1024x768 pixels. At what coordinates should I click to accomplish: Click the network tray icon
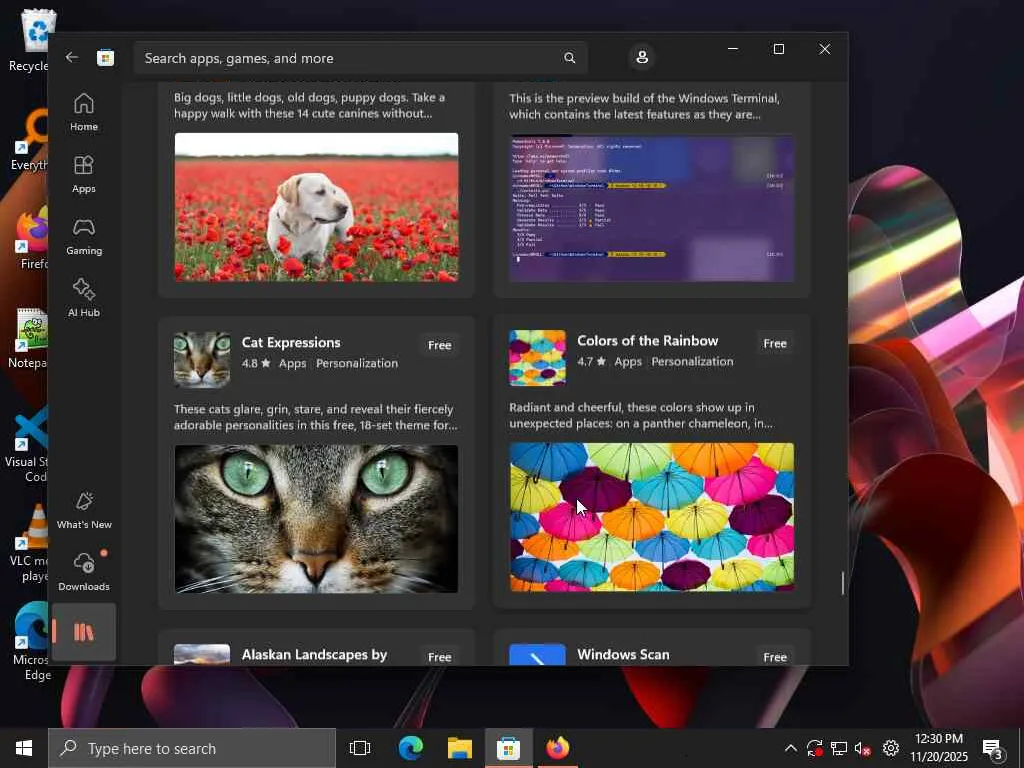point(839,748)
